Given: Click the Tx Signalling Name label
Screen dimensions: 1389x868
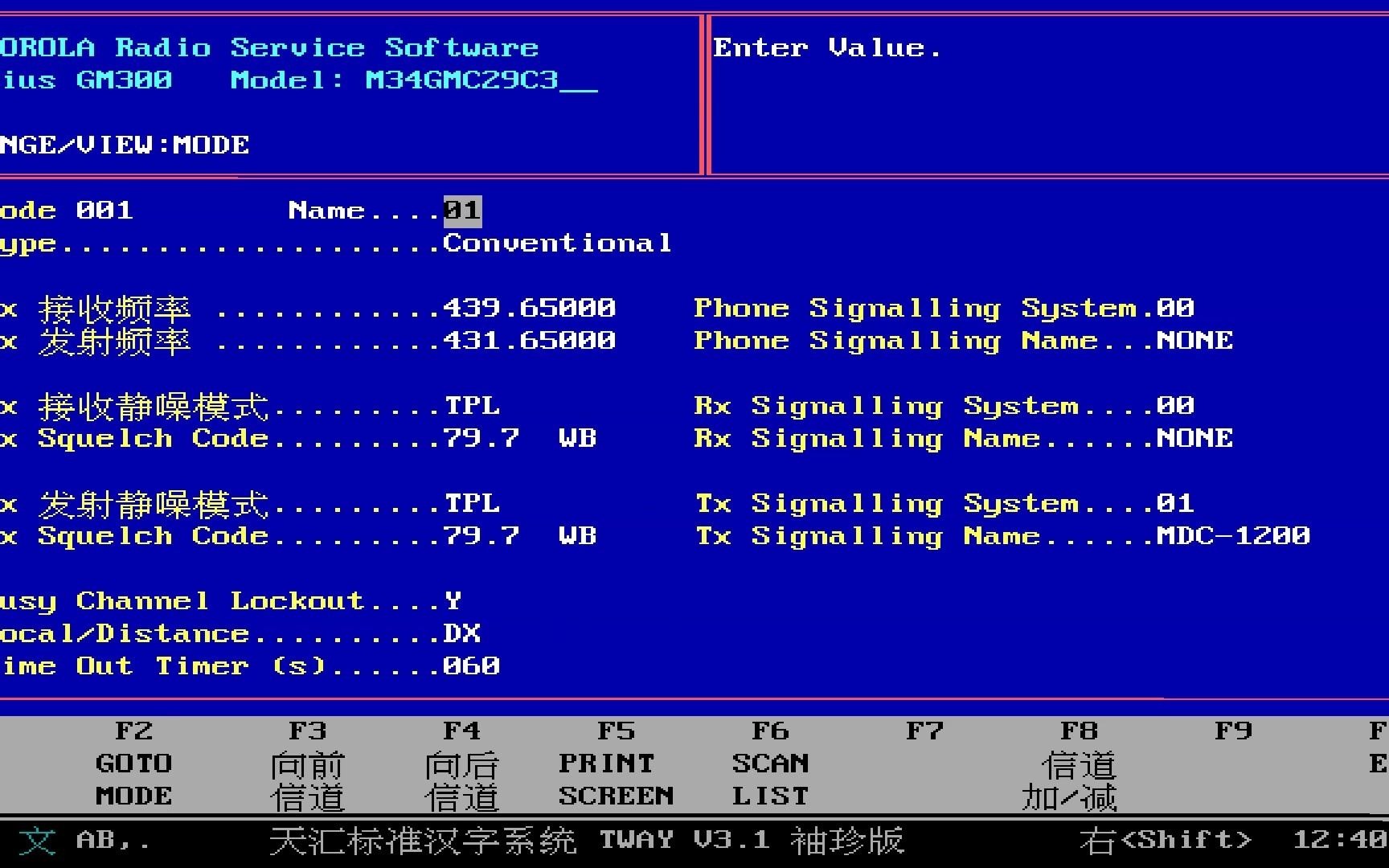Looking at the screenshot, I should pyautogui.click(x=868, y=536).
